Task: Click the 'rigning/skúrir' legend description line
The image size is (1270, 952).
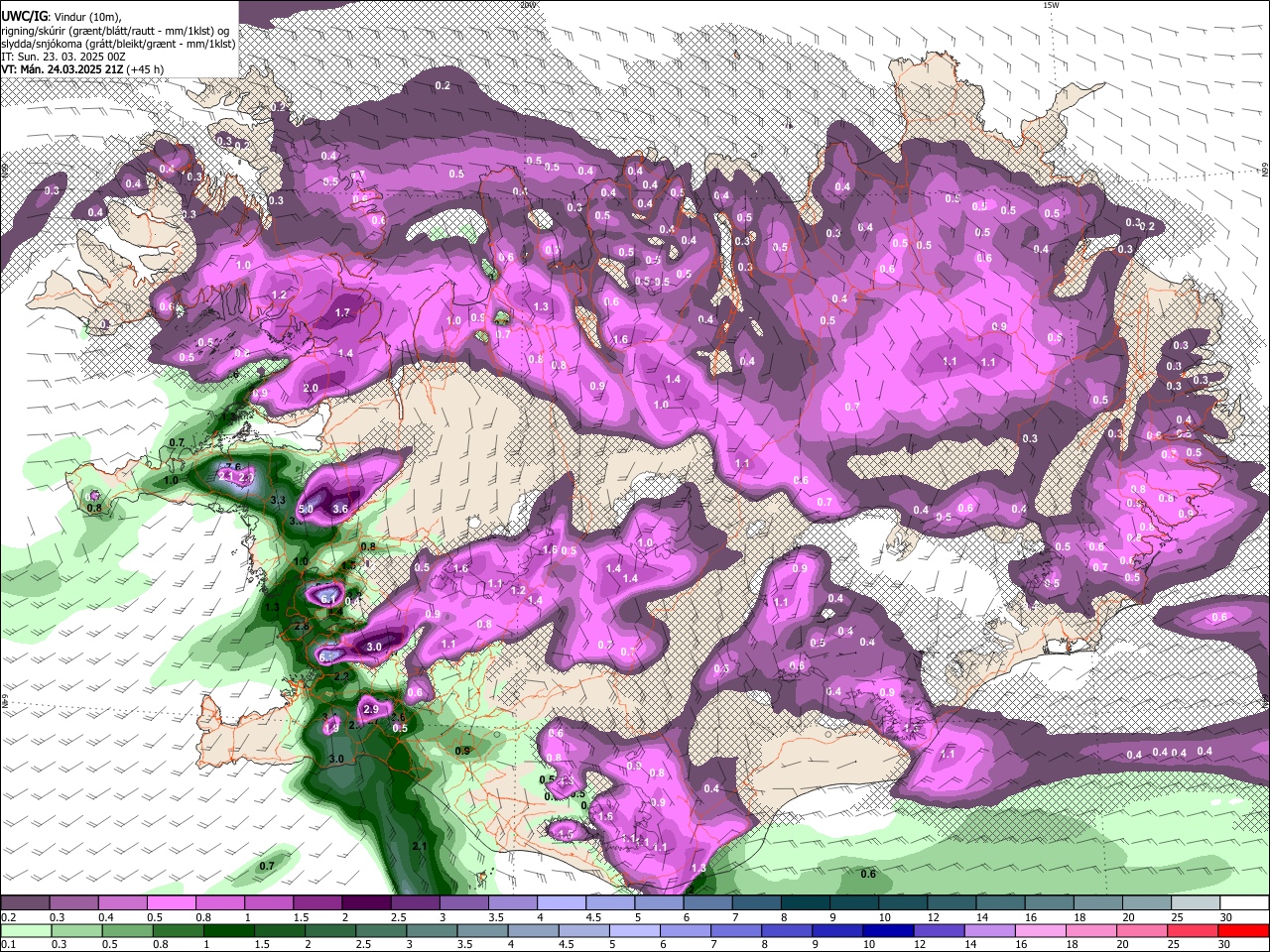Action: click(x=115, y=30)
